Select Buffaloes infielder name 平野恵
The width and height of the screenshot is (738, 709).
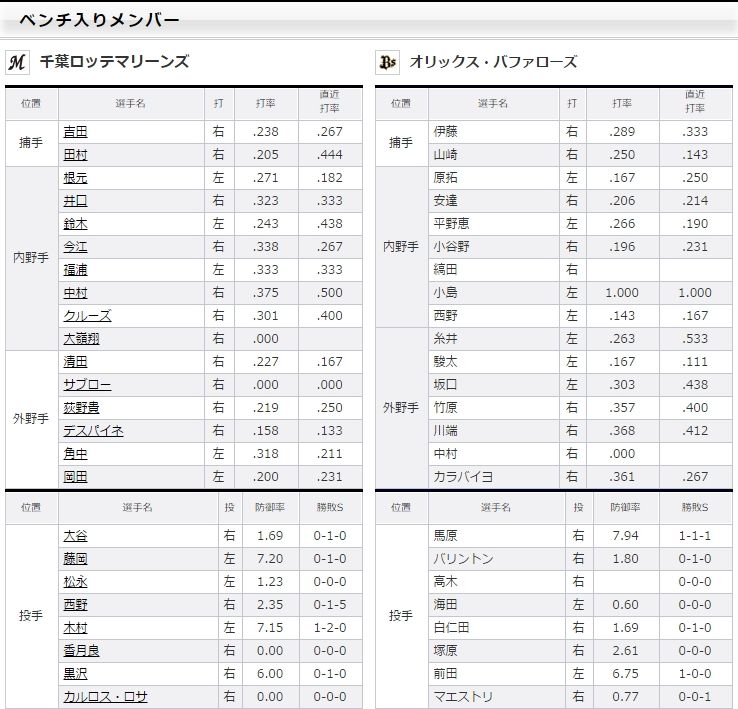[x=451, y=224]
